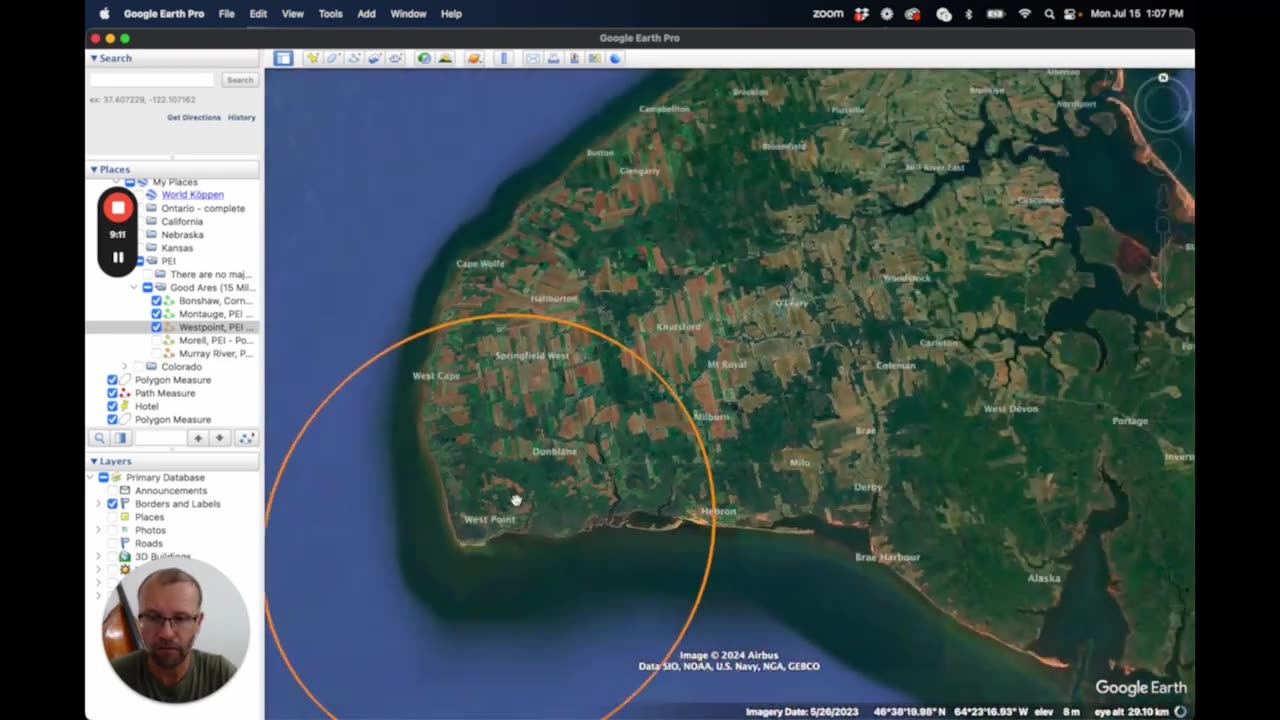Screen dimensions: 1280x720
Task: Collapse the Search panel triangle
Action: pyautogui.click(x=94, y=58)
